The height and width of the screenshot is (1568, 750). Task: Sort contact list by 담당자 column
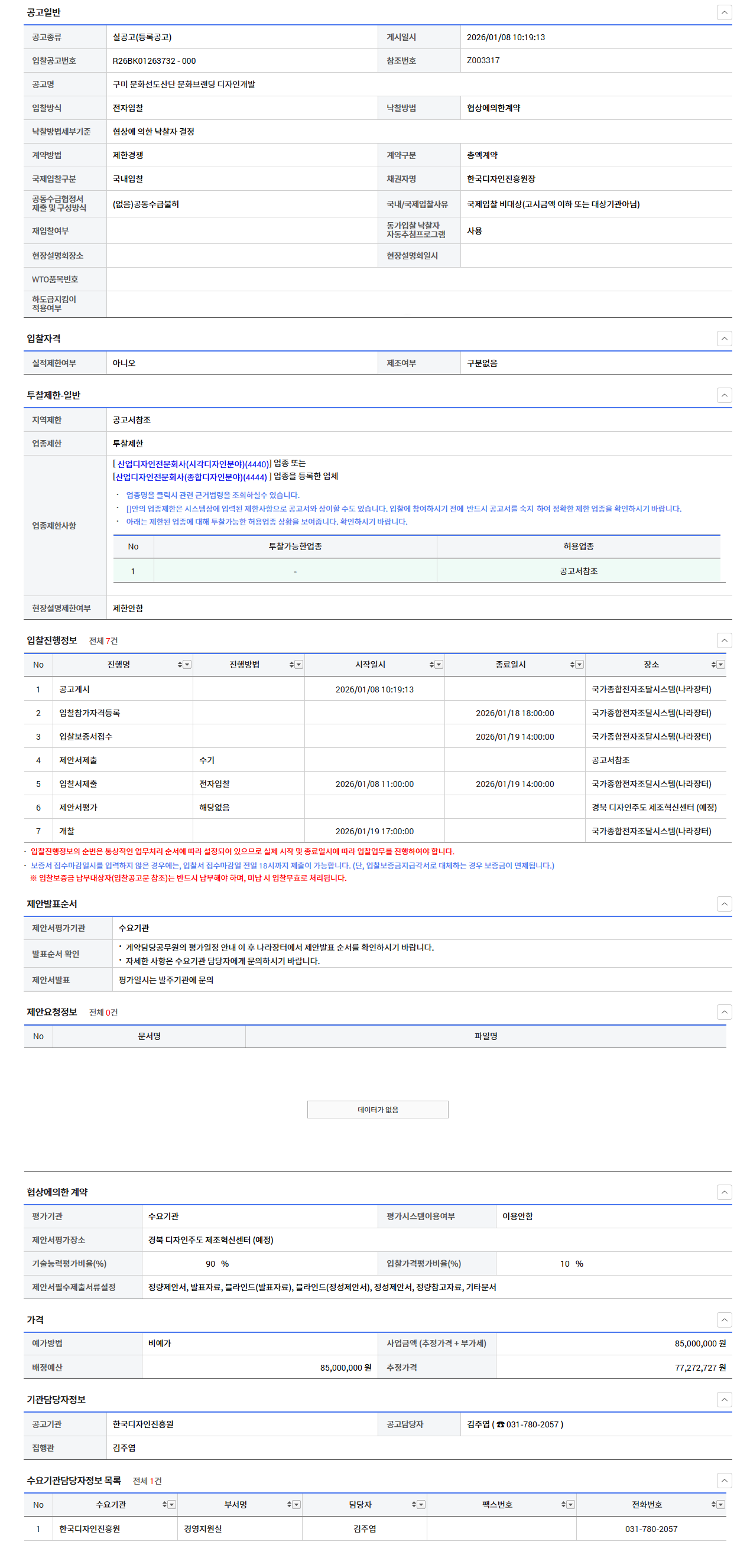point(413,1504)
